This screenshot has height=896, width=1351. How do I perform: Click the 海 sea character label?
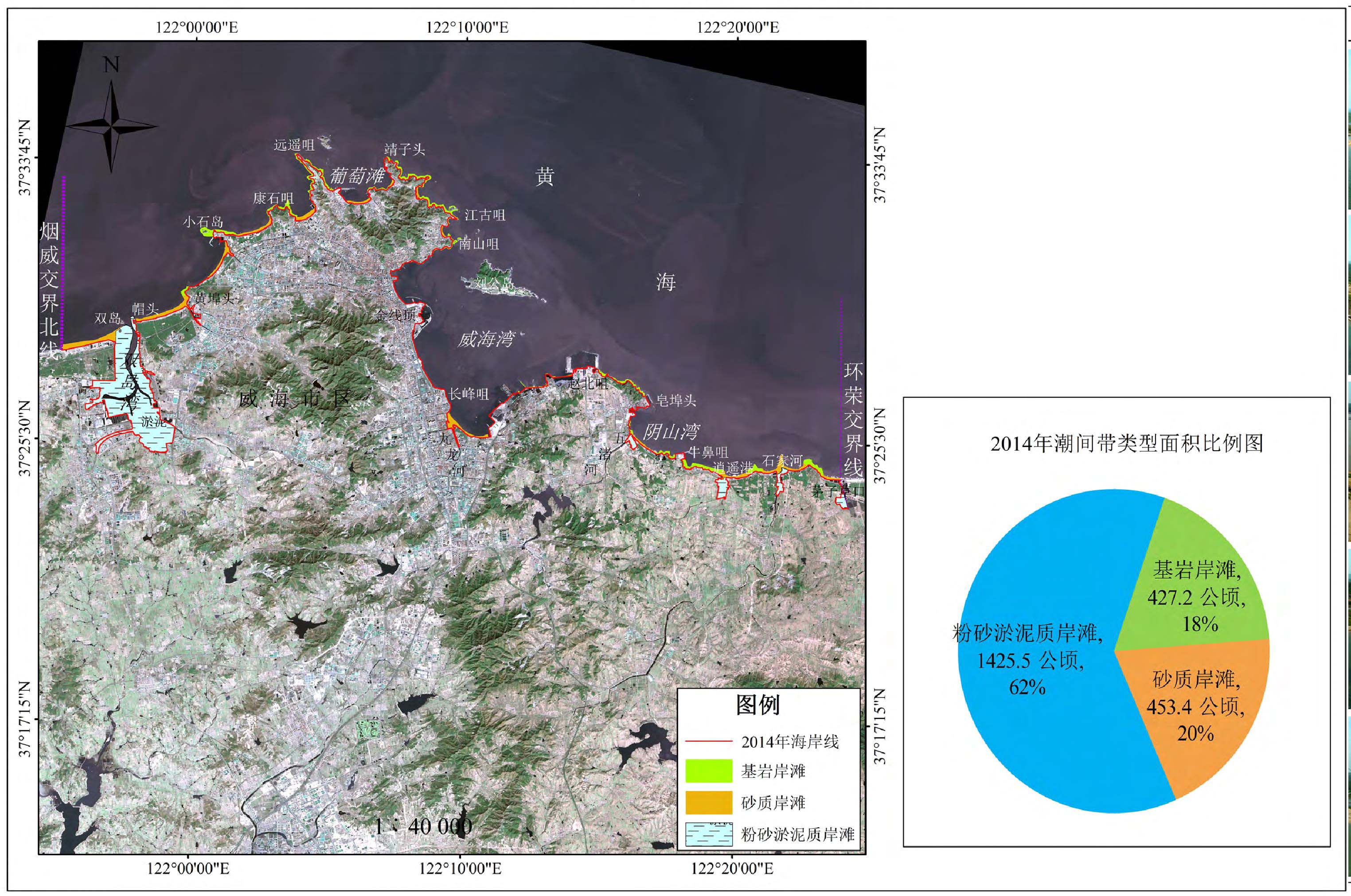click(665, 282)
